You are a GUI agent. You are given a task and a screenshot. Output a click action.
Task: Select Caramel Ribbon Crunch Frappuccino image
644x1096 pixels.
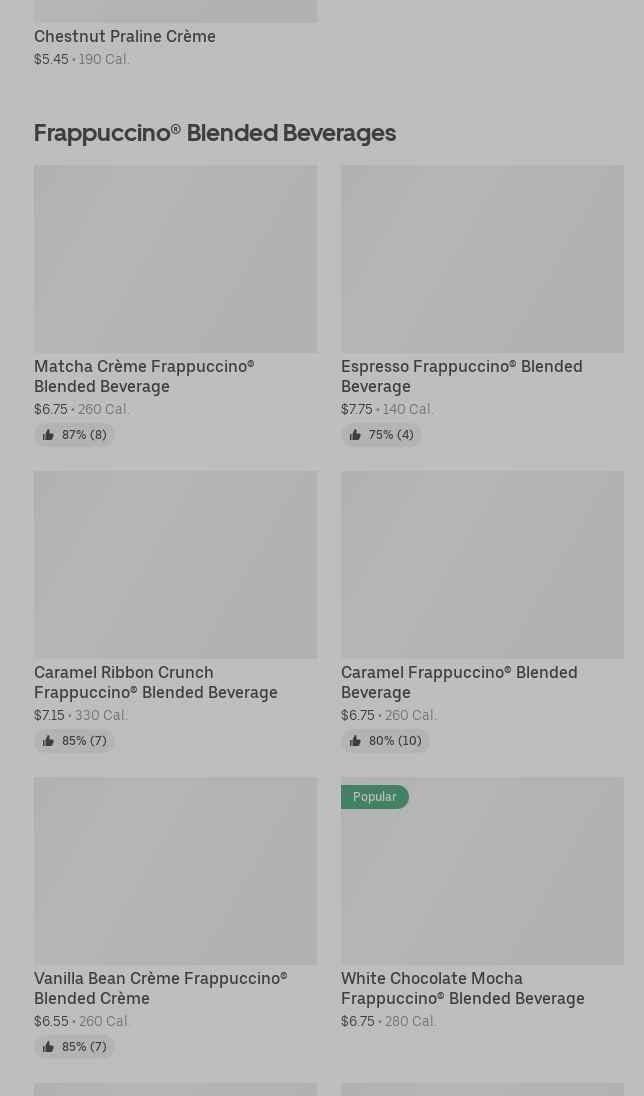click(x=175, y=565)
